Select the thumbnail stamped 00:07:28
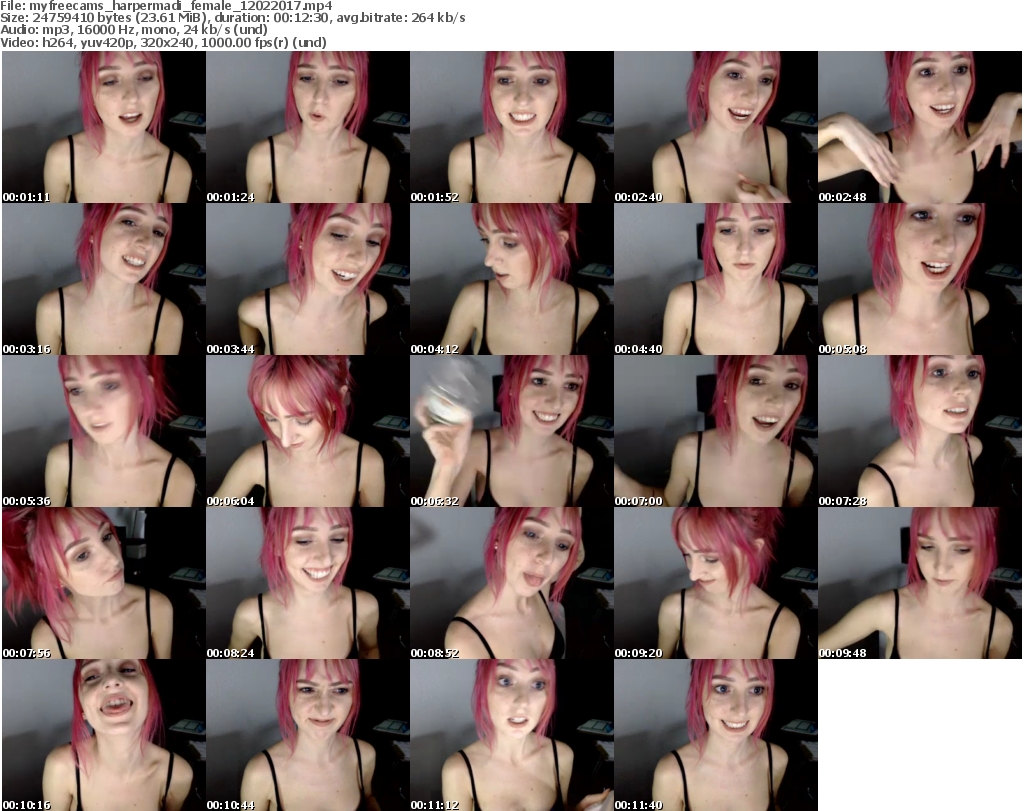This screenshot has height=811, width=1024. [x=920, y=431]
